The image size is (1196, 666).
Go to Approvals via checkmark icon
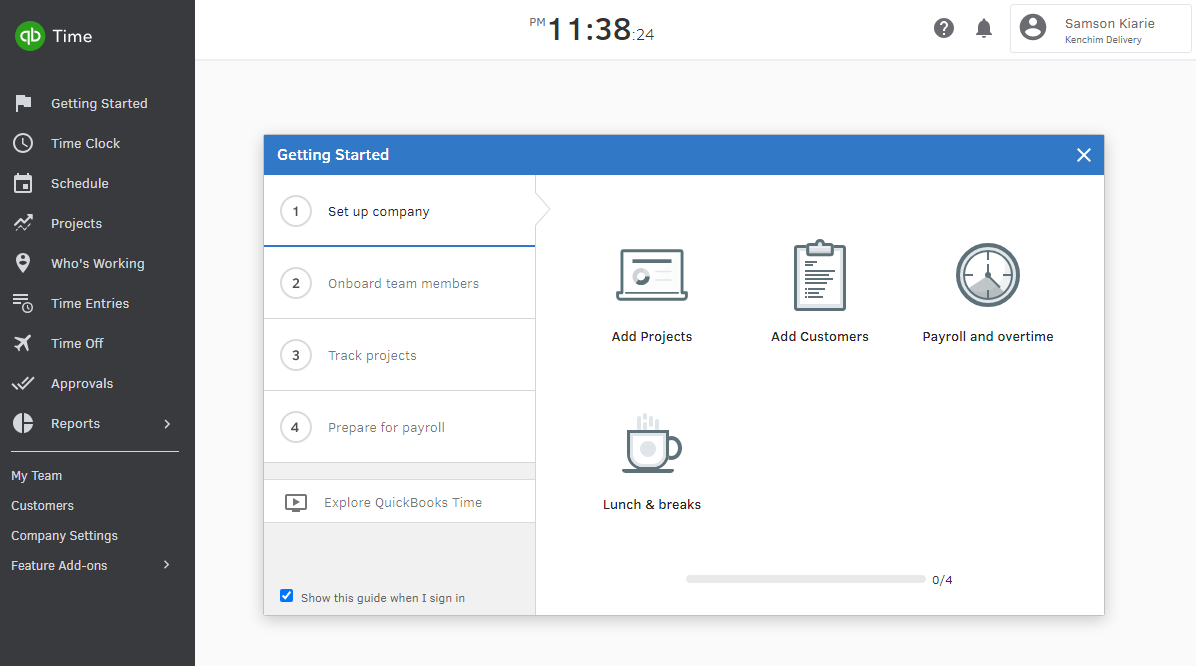point(81,383)
